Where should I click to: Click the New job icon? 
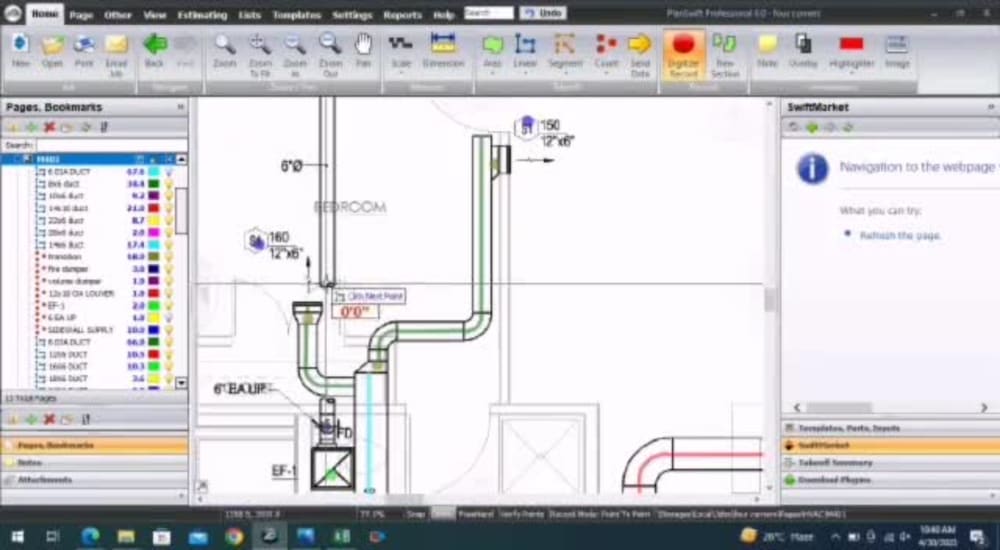(x=21, y=45)
